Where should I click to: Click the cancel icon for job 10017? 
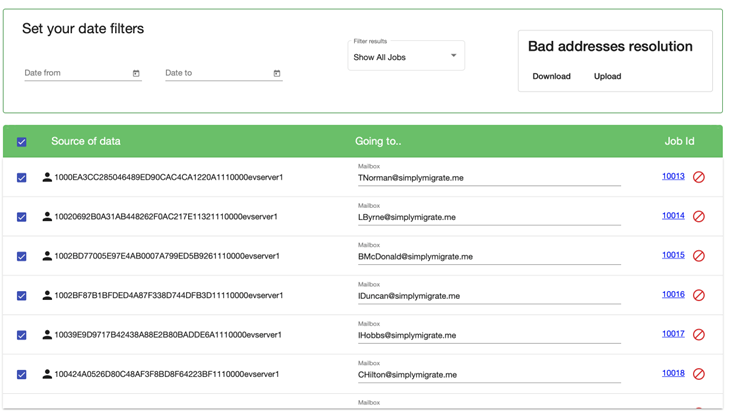pyautogui.click(x=699, y=335)
